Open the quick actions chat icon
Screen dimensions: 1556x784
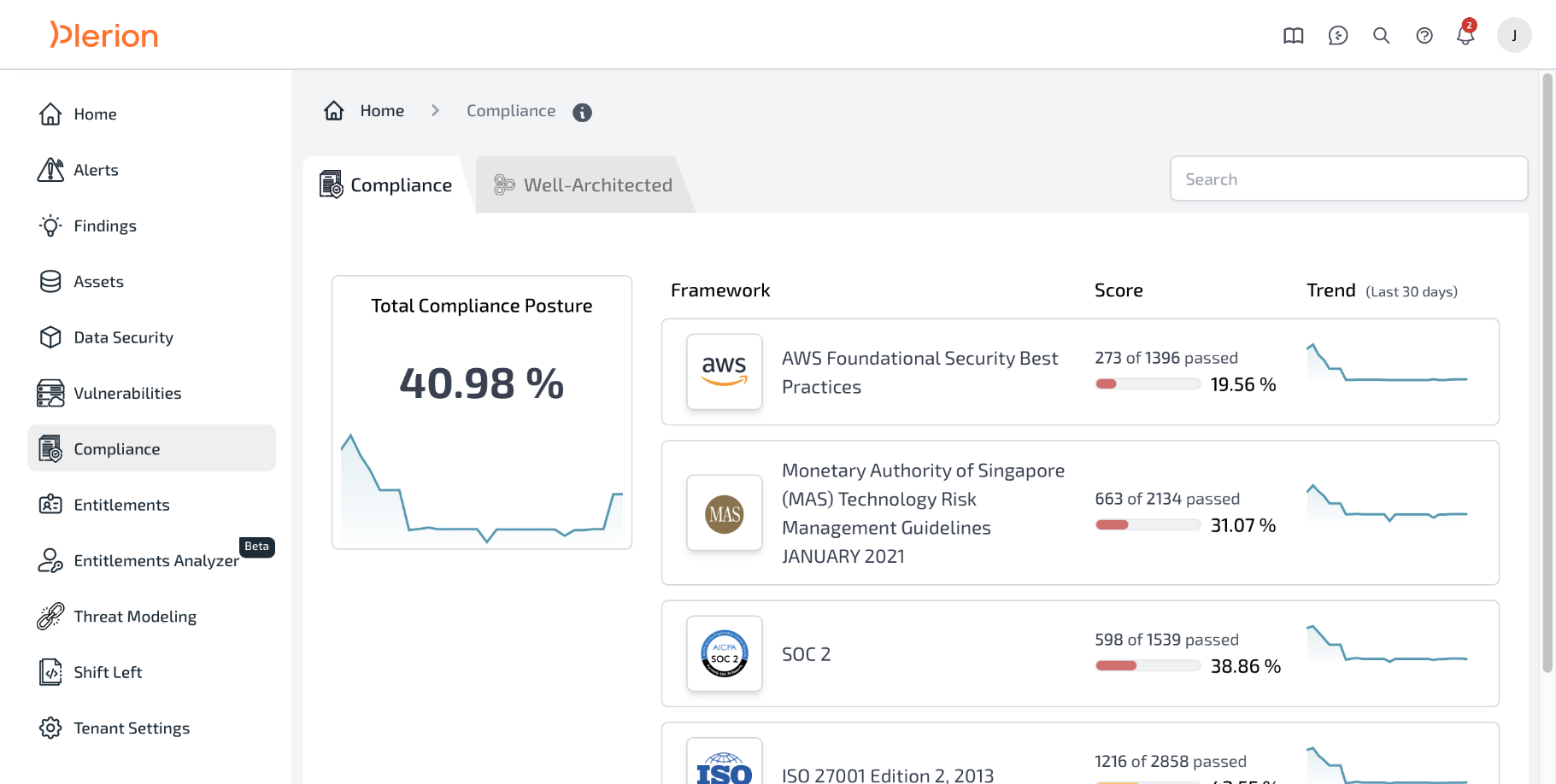[1338, 36]
